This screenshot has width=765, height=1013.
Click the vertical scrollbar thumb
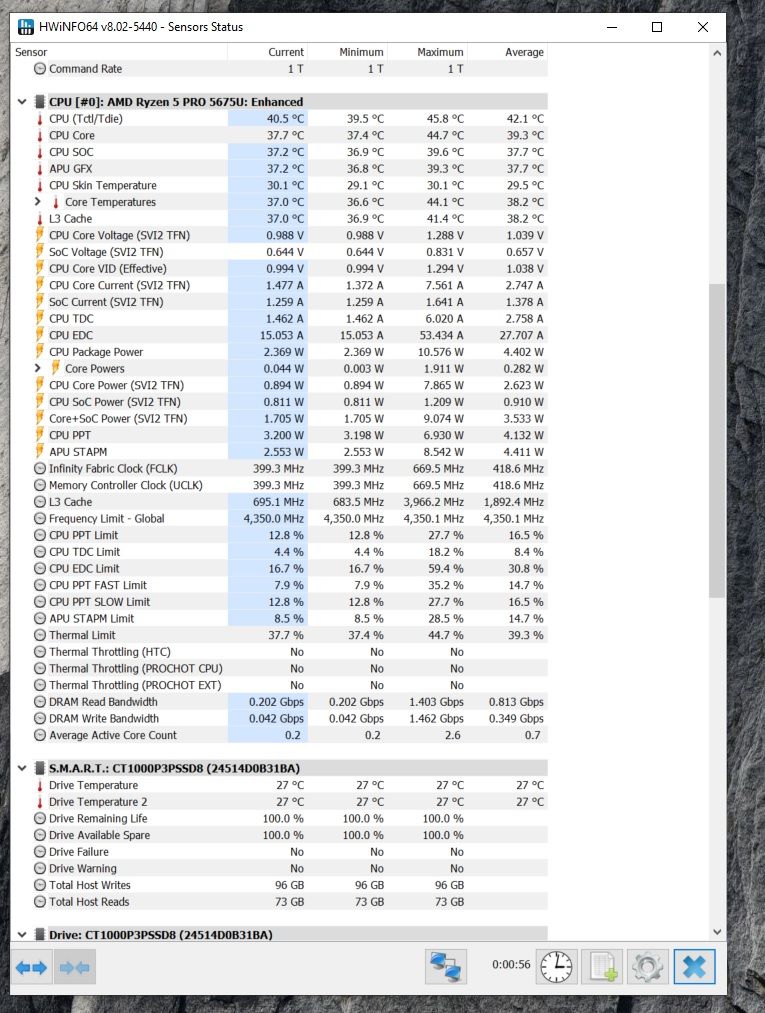click(x=717, y=441)
